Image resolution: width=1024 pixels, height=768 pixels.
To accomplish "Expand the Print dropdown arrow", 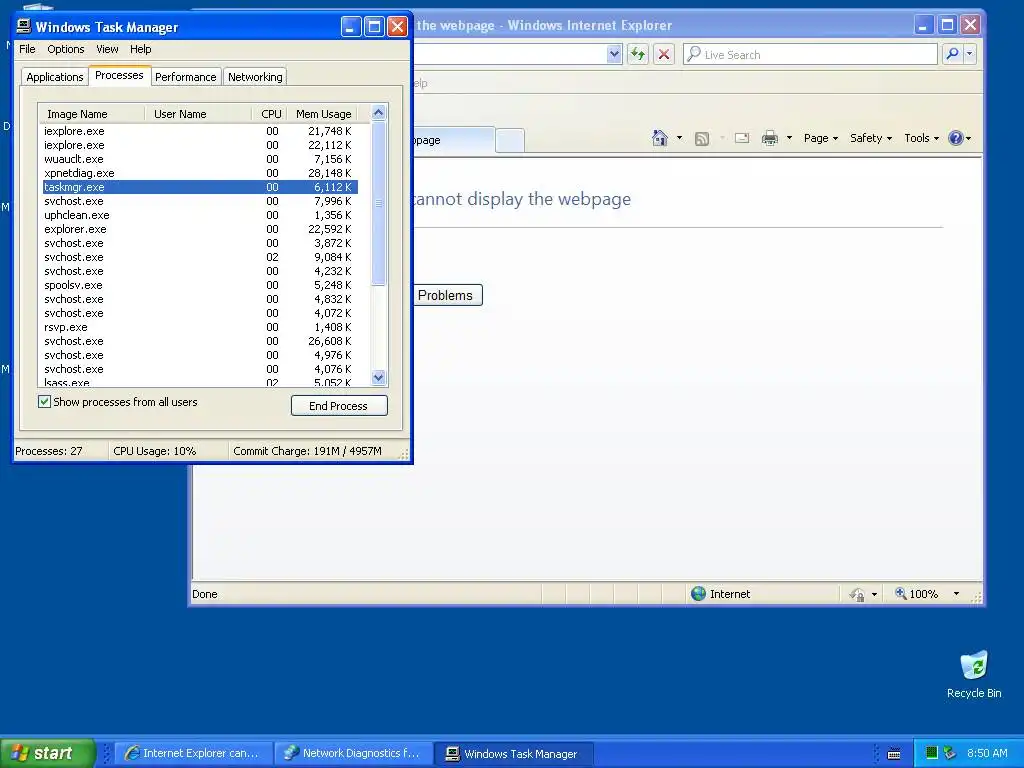I will 789,138.
